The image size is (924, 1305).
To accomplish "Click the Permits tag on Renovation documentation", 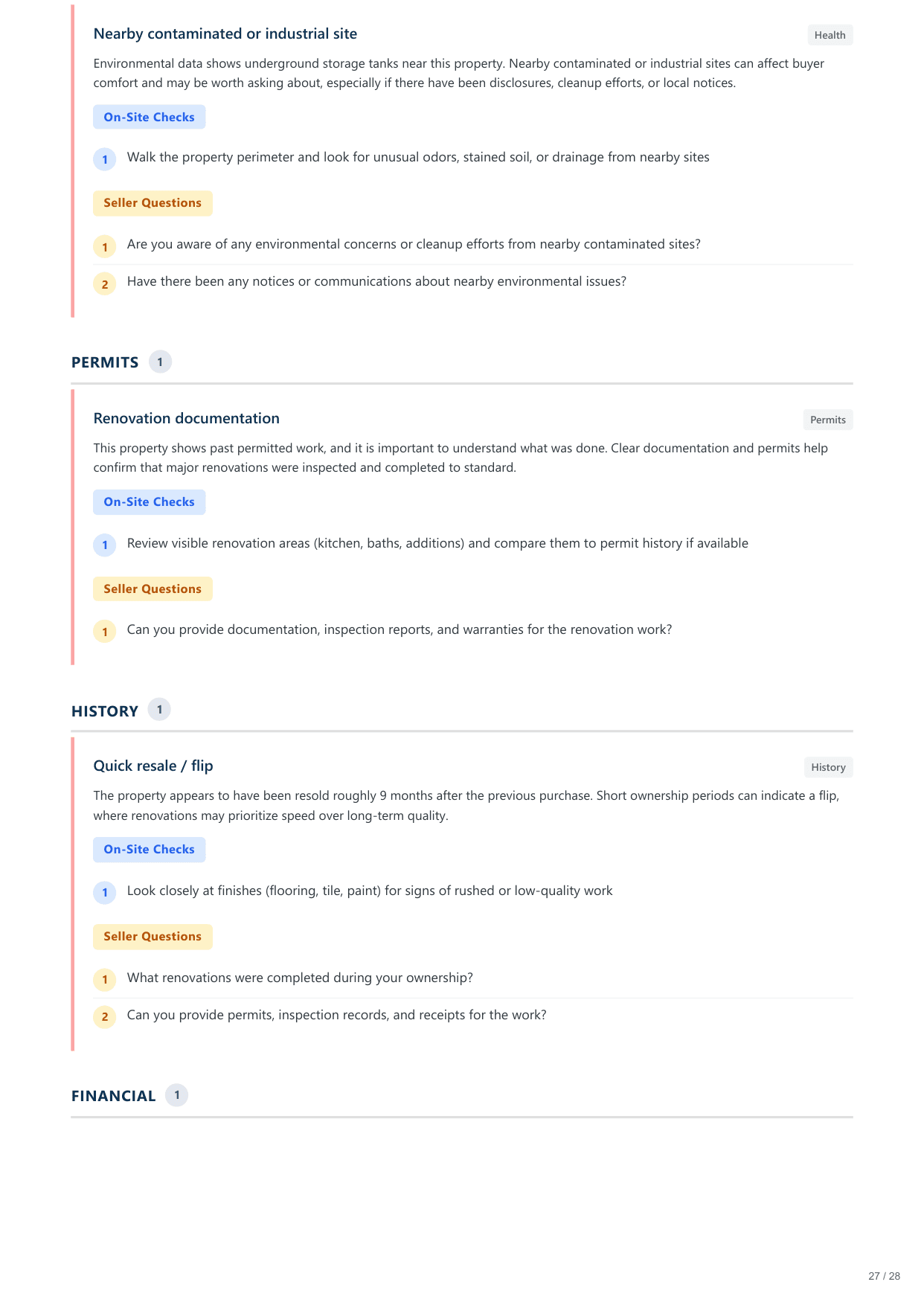I will point(827,420).
